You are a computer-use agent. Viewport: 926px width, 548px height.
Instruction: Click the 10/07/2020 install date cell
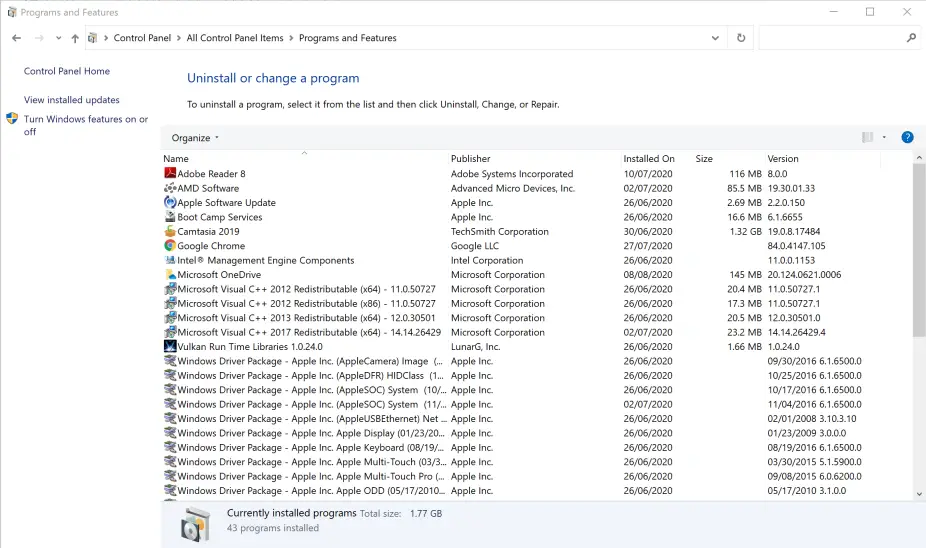click(x=648, y=174)
